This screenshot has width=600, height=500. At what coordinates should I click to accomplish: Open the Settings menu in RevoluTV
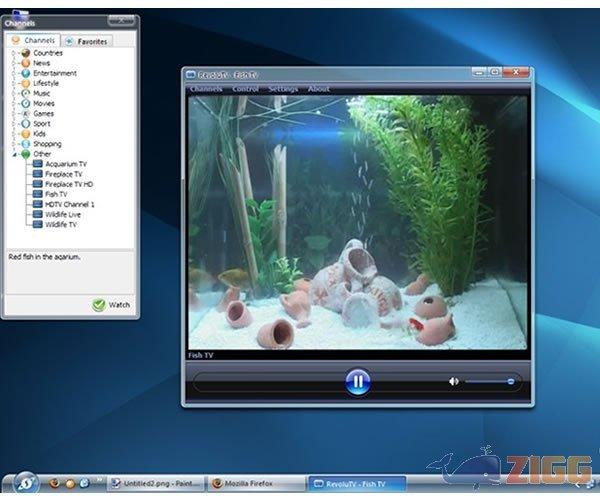[x=283, y=89]
